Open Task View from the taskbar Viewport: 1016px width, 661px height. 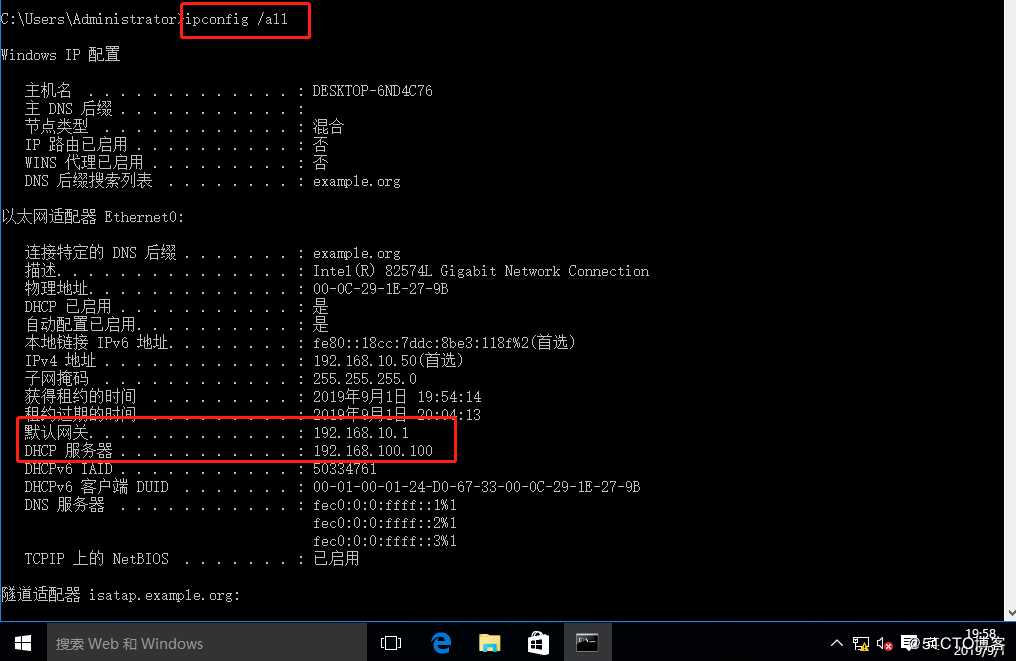391,643
